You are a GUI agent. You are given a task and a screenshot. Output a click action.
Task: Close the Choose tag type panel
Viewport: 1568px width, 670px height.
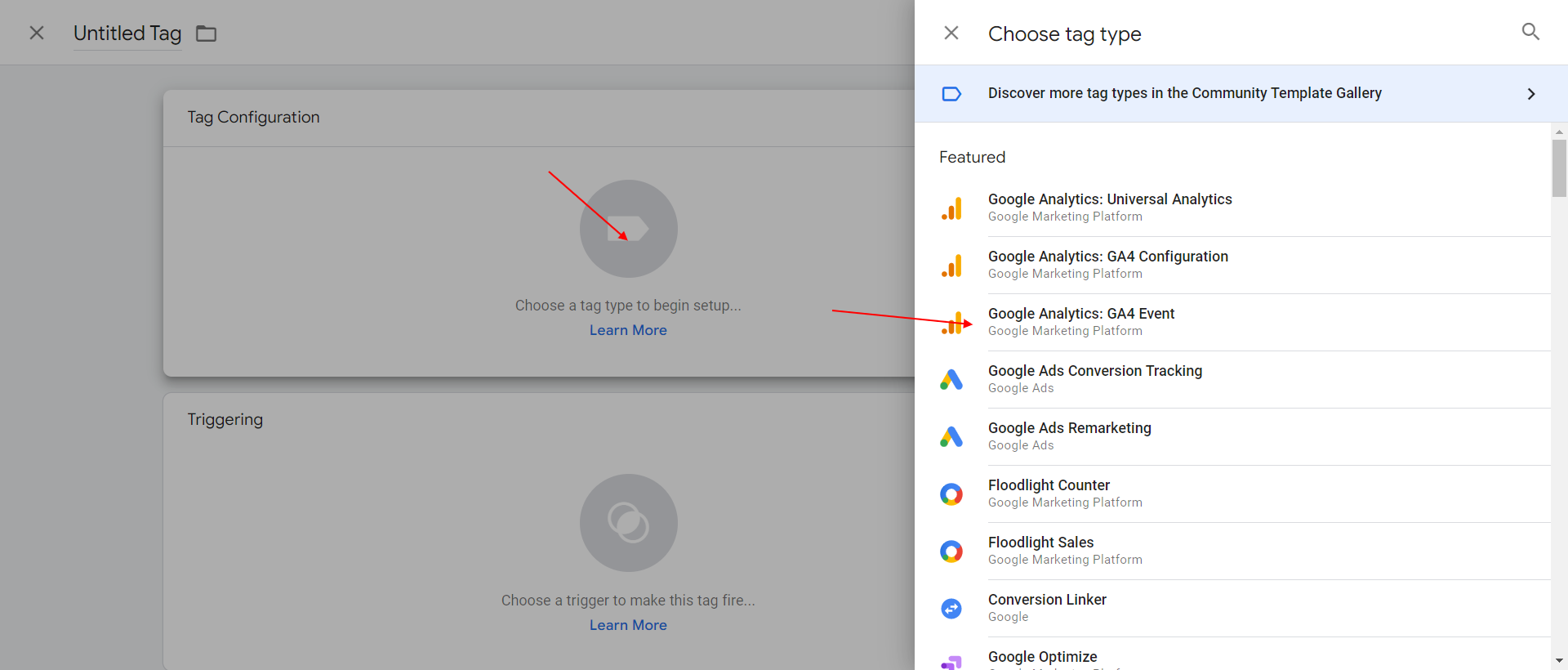tap(951, 33)
